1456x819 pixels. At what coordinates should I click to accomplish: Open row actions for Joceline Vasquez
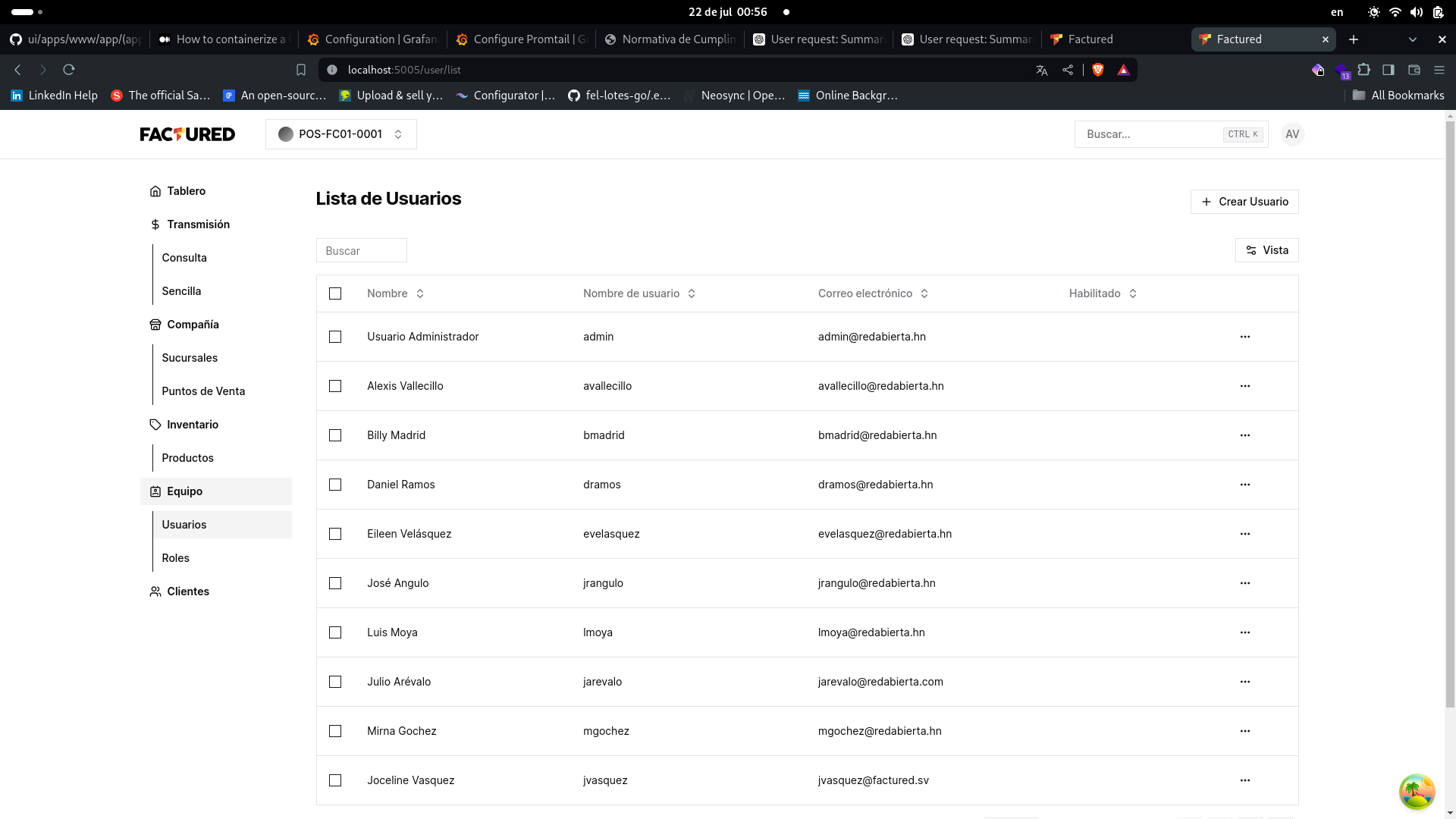click(1245, 780)
